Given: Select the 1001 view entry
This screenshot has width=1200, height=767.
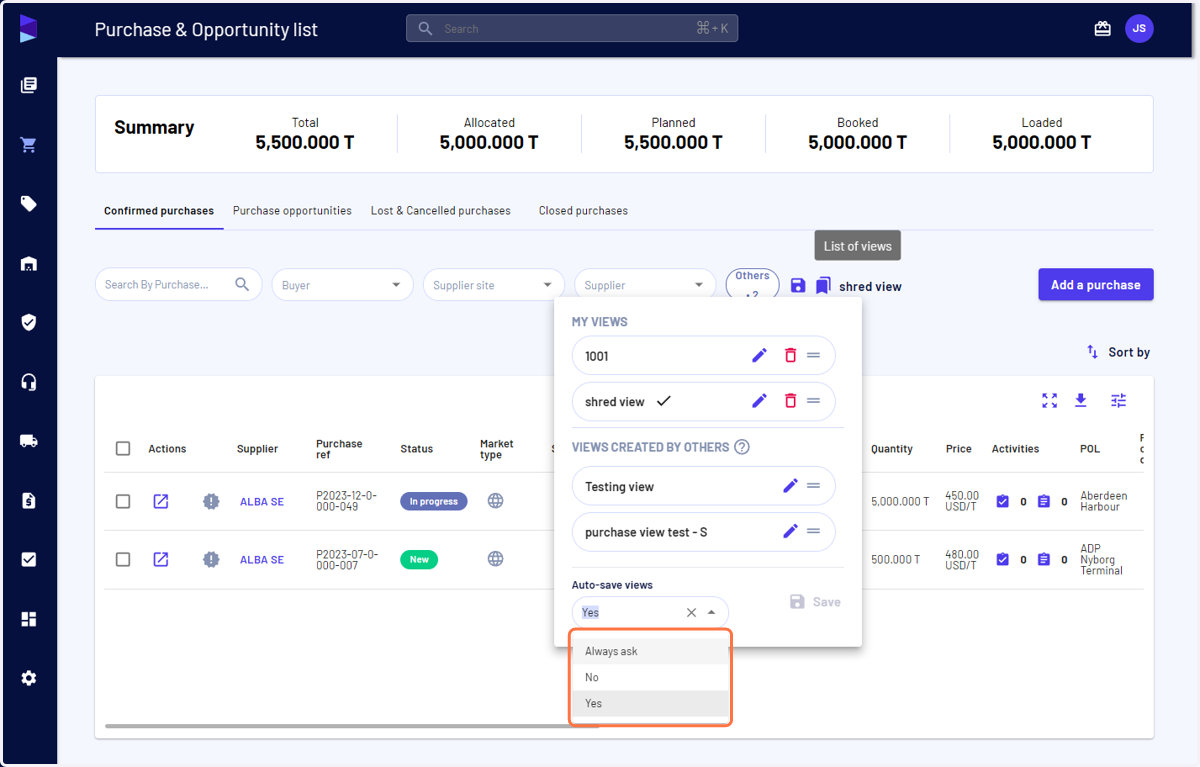Looking at the screenshot, I should point(703,356).
